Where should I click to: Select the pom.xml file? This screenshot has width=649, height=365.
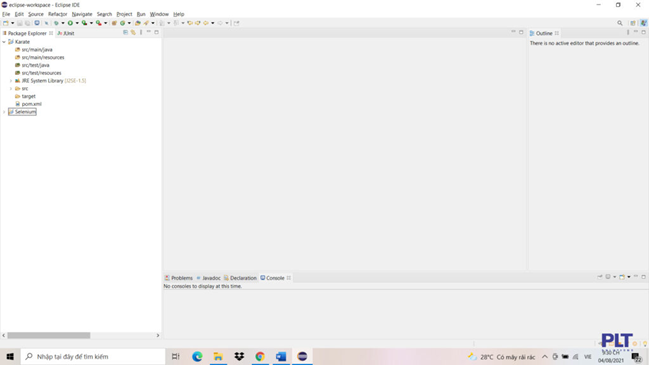point(31,104)
